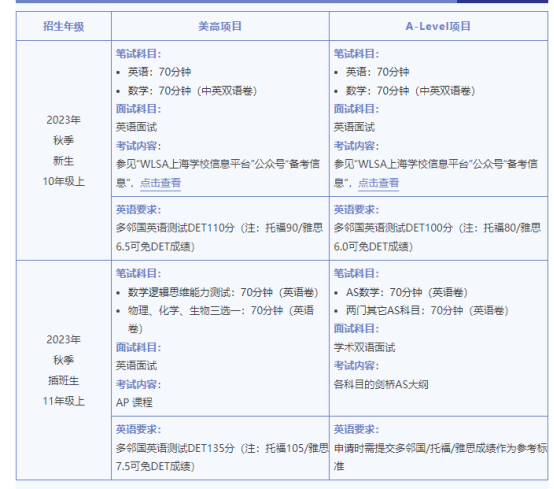Click 学术双语面试 text
This screenshot has width=554, height=489.
(364, 347)
